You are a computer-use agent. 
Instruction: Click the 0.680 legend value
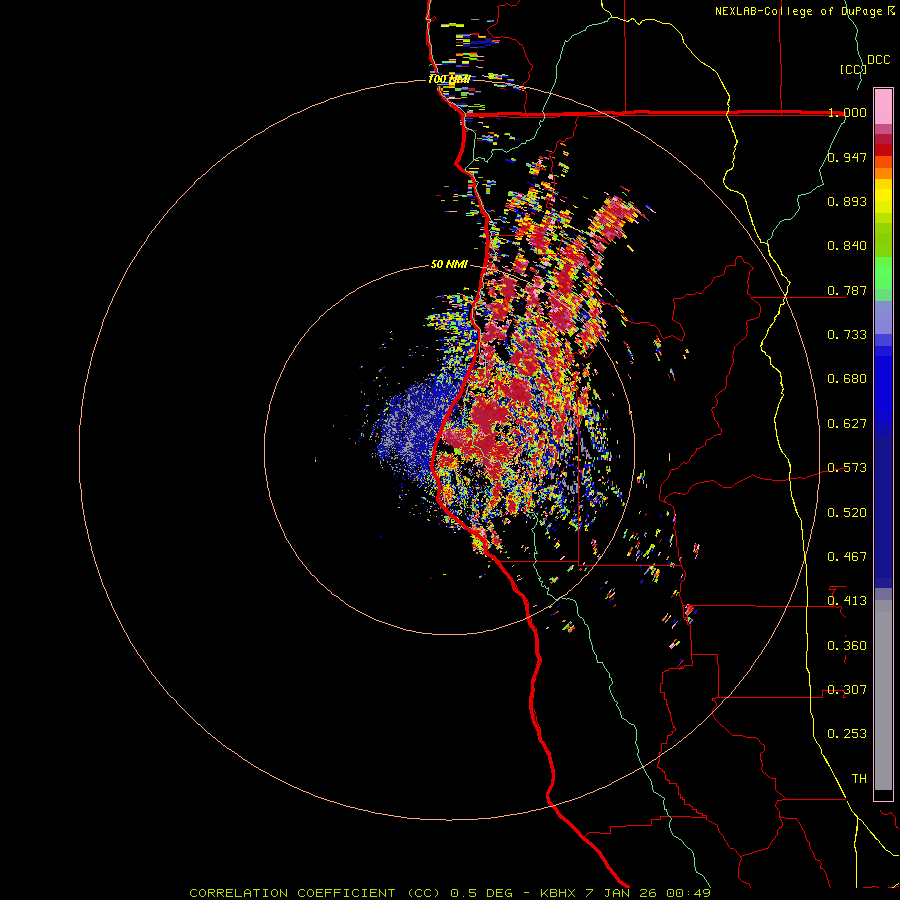coord(847,379)
